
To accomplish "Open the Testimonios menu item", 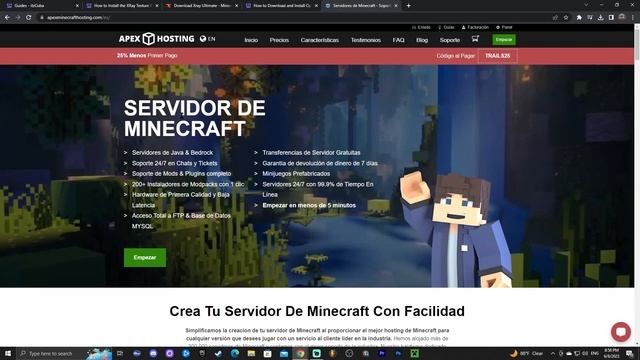I will click(366, 40).
